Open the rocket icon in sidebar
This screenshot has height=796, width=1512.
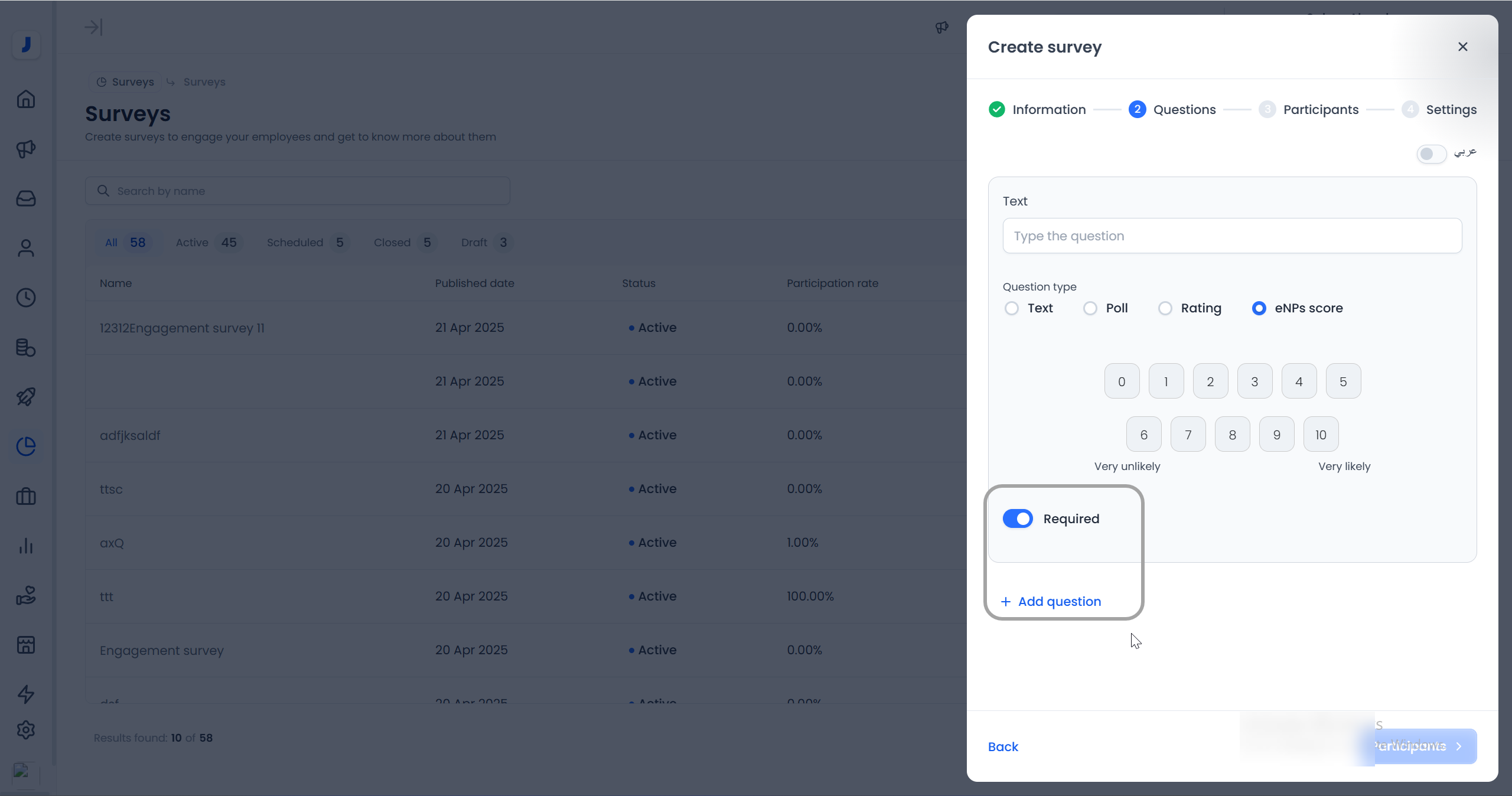(26, 397)
